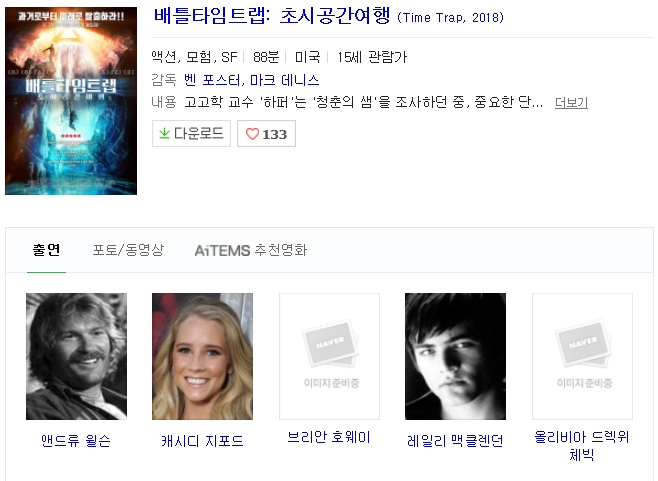Image resolution: width=658 pixels, height=481 pixels.
Task: Open the 캐시디 지포드 name link
Action: [x=202, y=441]
